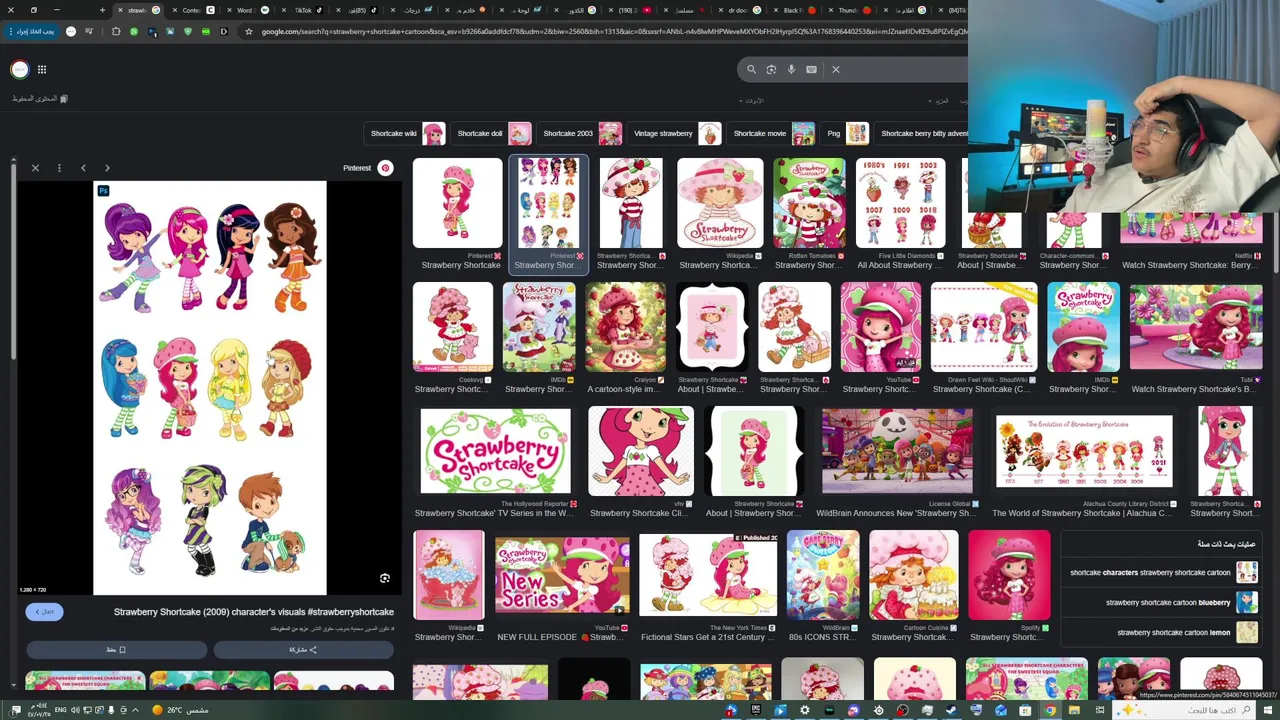Click the address bar URL field
The width and height of the screenshot is (1280, 720).
click(610, 31)
